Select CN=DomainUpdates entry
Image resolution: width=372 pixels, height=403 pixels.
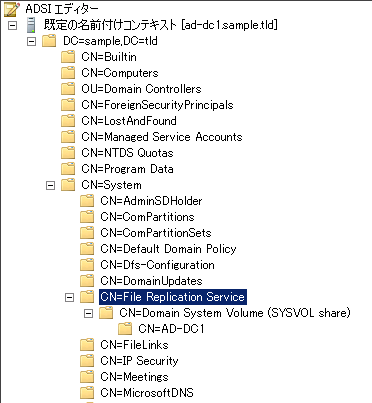coord(151,281)
